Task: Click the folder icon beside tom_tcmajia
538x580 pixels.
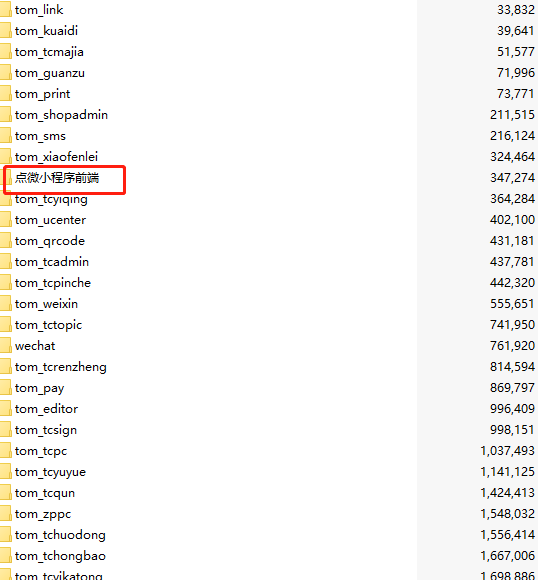Action: pos(6,52)
